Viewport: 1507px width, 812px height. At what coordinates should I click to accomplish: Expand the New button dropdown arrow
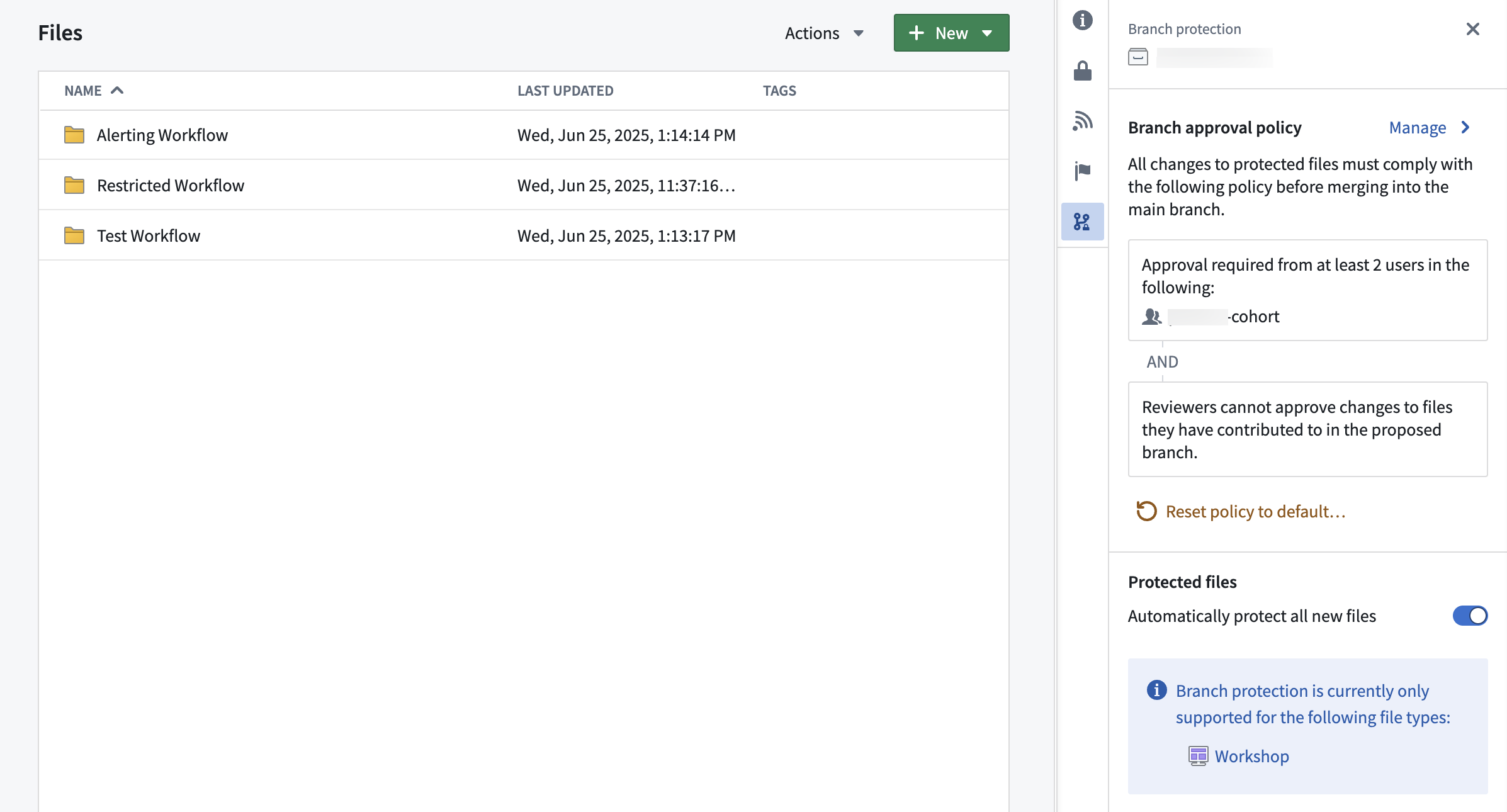coord(988,33)
